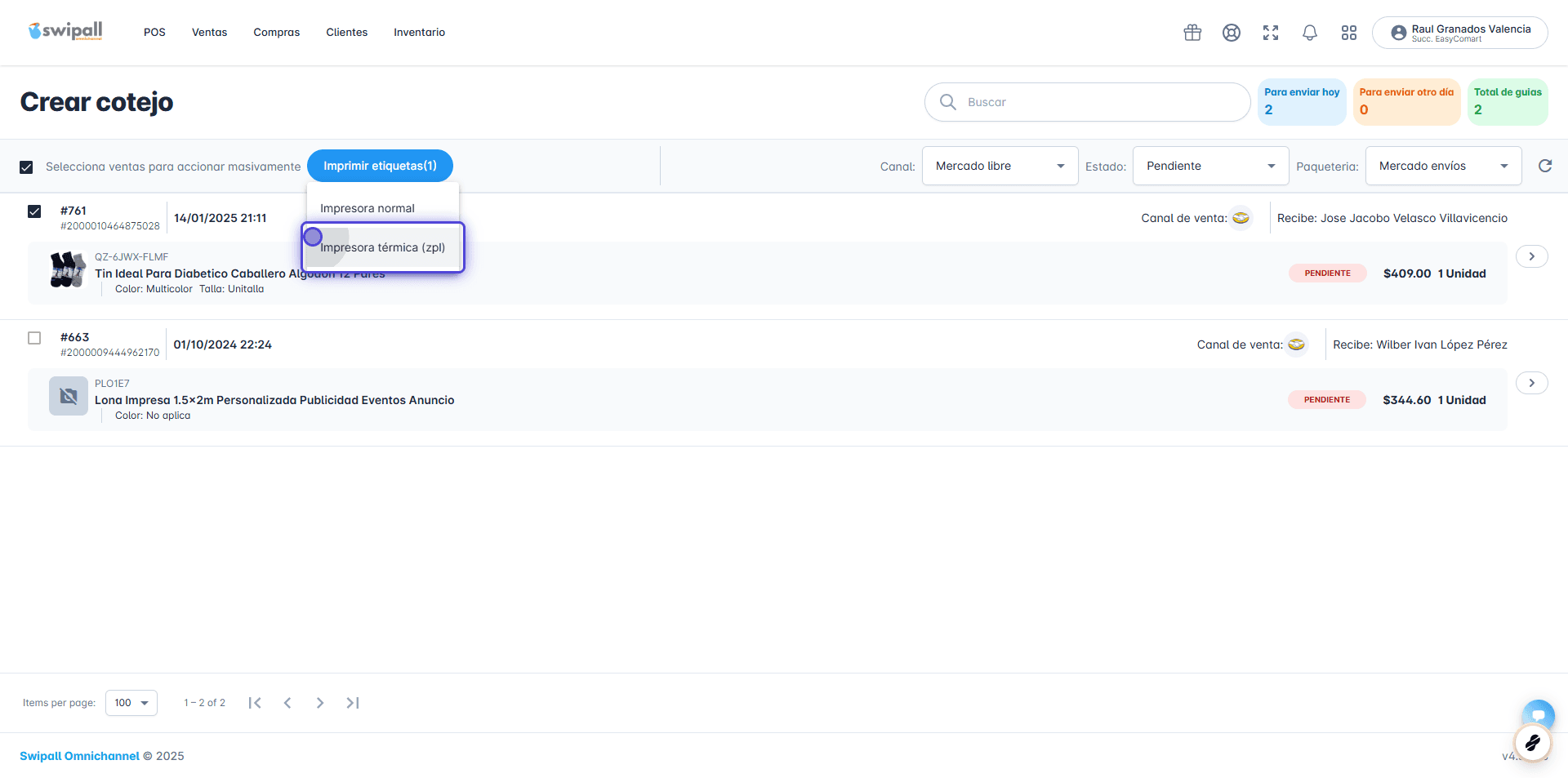Refresh the sales list
The image size is (1568, 778).
pos(1545,166)
